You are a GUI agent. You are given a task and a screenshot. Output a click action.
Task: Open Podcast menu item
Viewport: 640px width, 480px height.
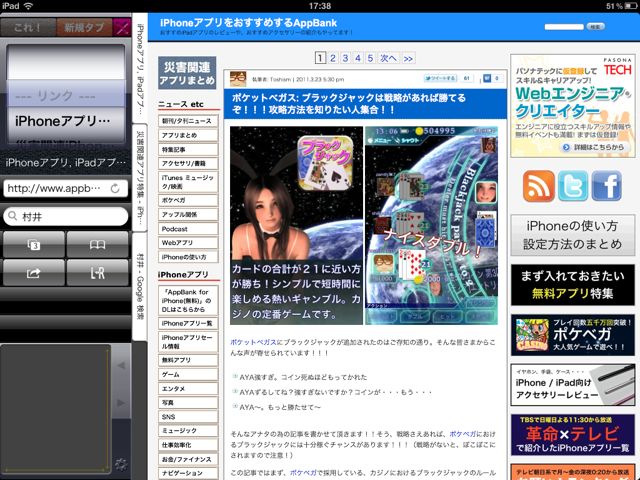tap(188, 229)
